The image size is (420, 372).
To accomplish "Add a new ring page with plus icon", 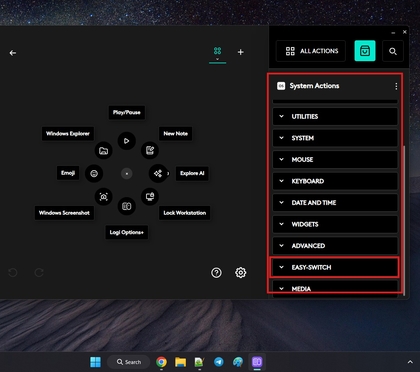I will click(241, 52).
